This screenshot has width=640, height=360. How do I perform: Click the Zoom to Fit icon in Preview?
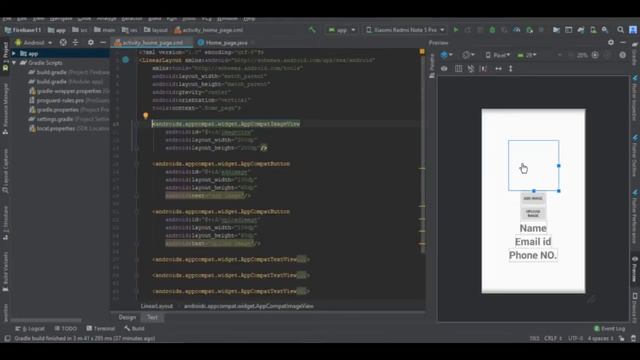(x=595, y=55)
